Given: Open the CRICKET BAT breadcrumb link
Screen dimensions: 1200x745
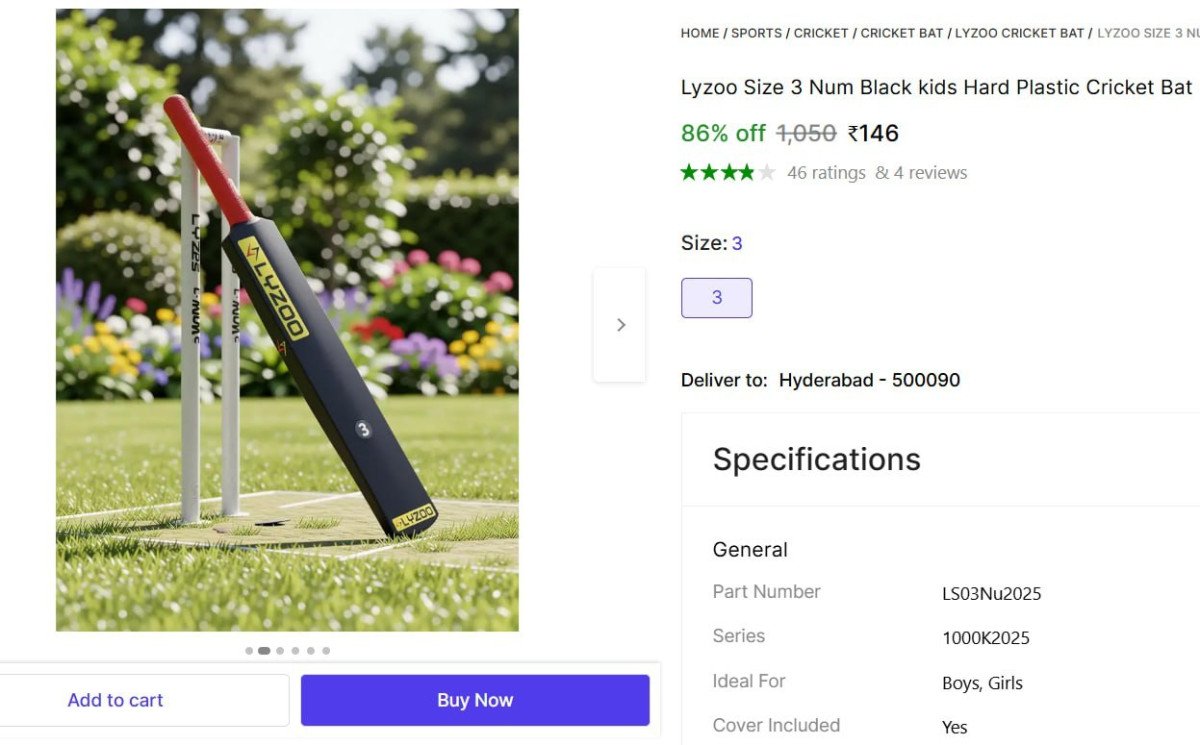Looking at the screenshot, I should coord(901,32).
